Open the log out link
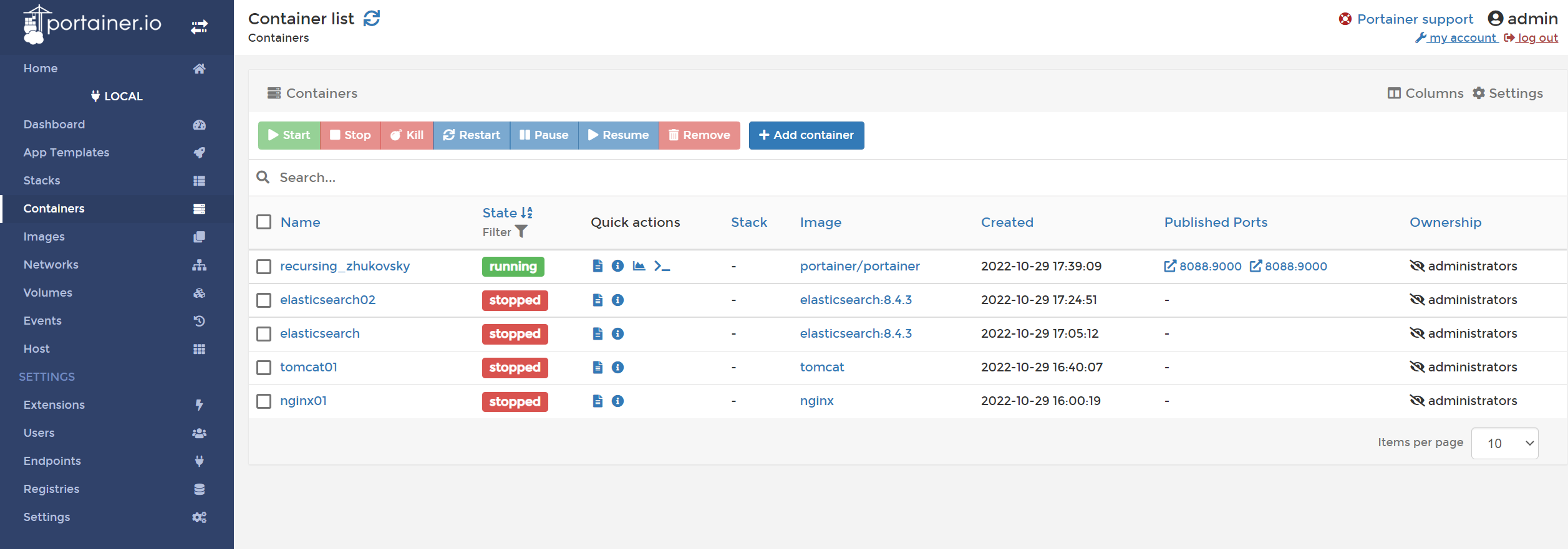Viewport: 1568px width, 549px height. (x=1531, y=38)
